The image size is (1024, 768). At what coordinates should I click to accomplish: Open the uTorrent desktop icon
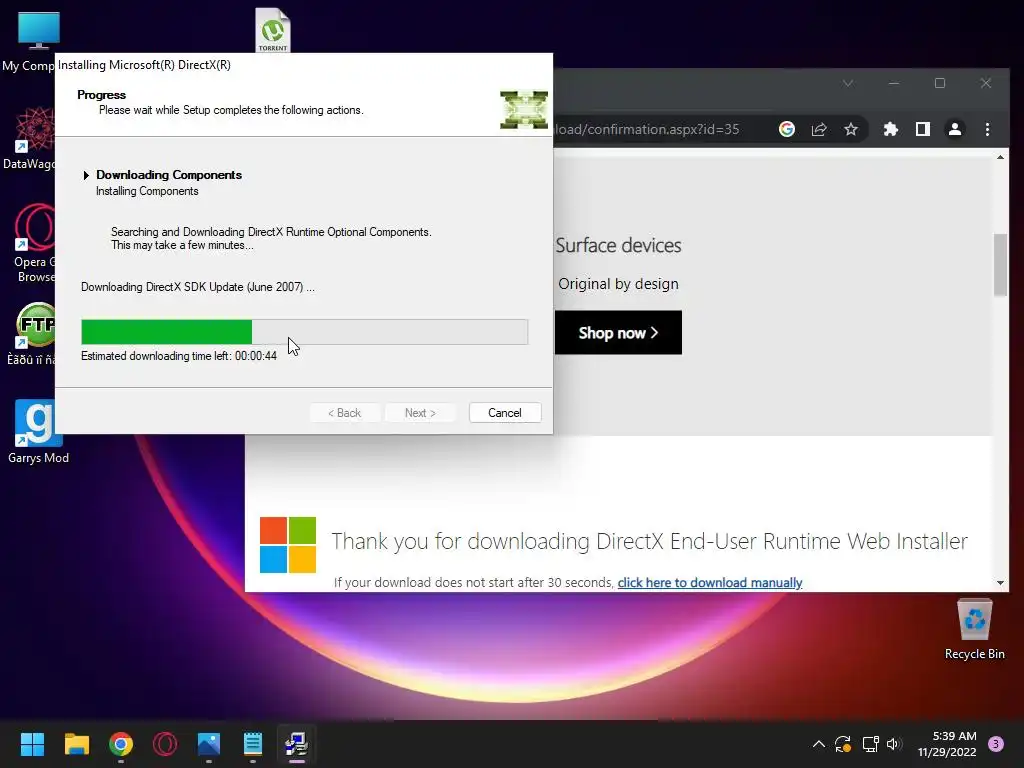(x=273, y=29)
